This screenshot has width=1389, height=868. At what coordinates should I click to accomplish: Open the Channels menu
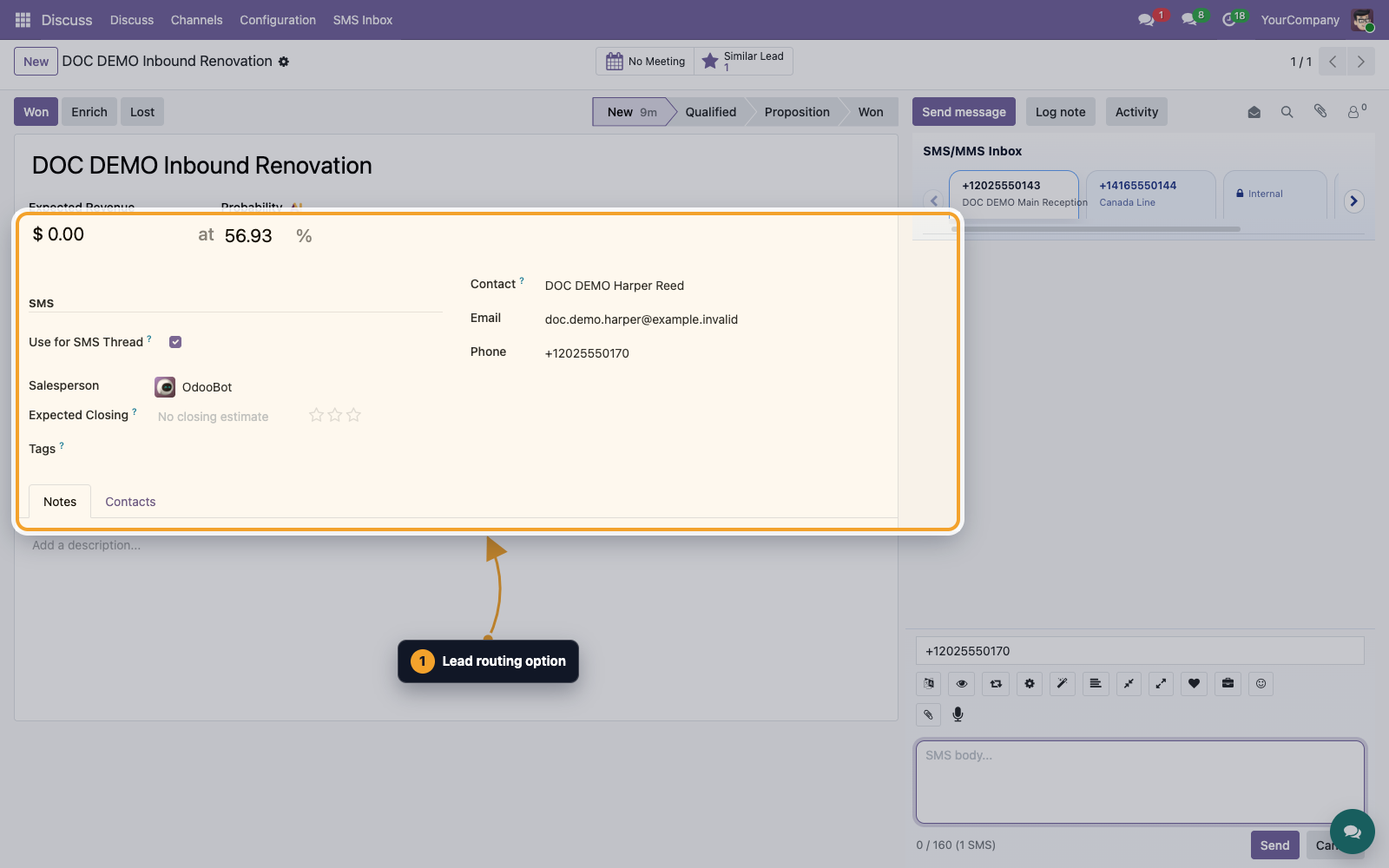point(196,20)
